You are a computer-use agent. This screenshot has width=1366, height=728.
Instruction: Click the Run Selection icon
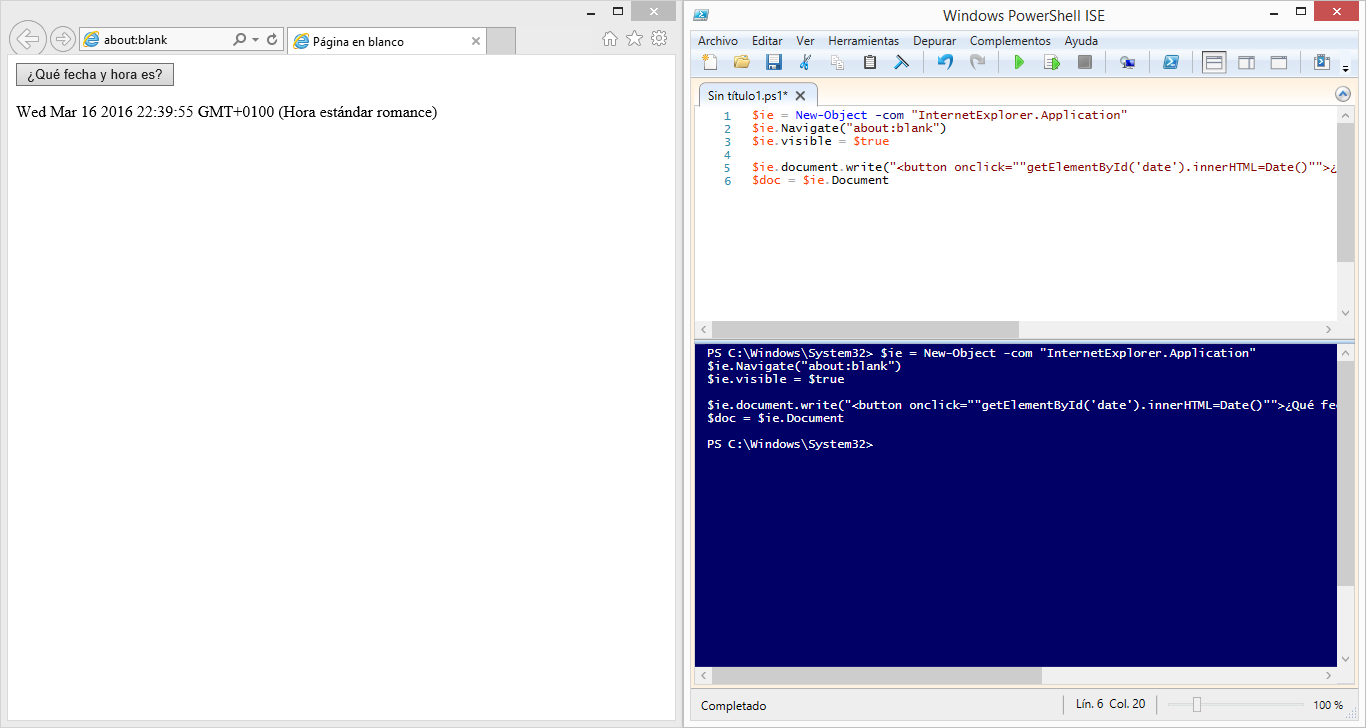coord(1051,63)
